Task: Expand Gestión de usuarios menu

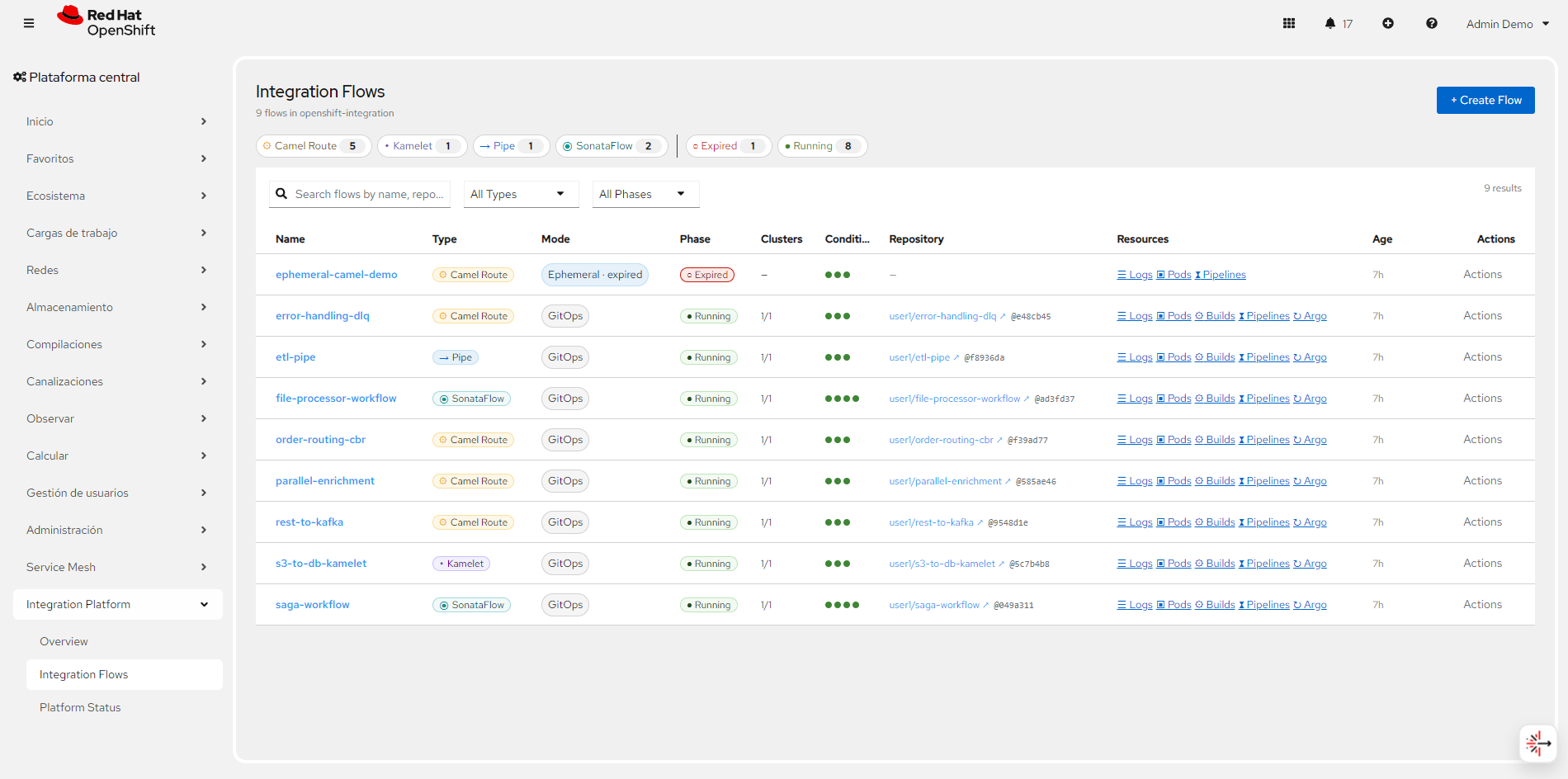Action: point(117,493)
